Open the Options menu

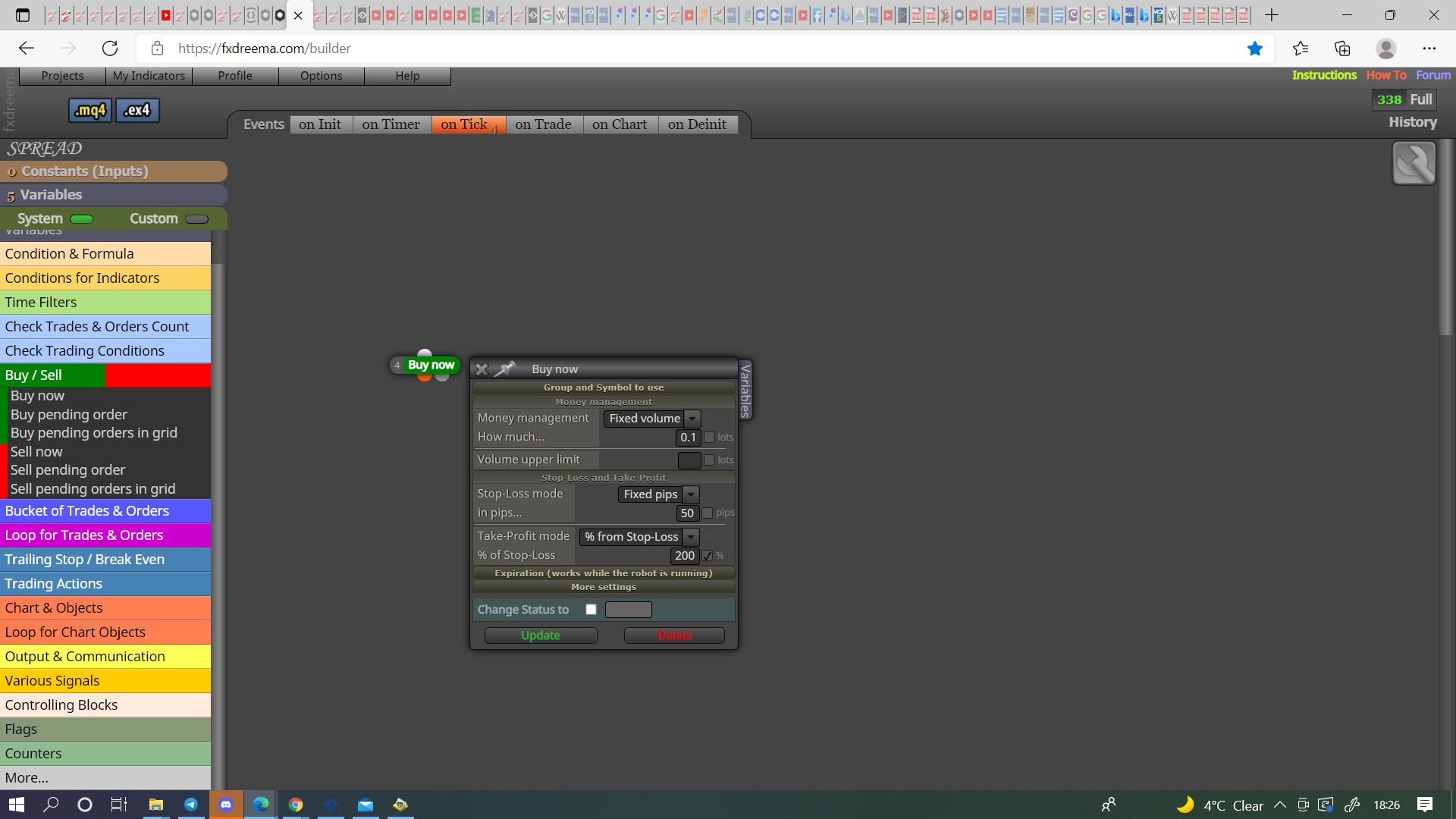point(322,76)
